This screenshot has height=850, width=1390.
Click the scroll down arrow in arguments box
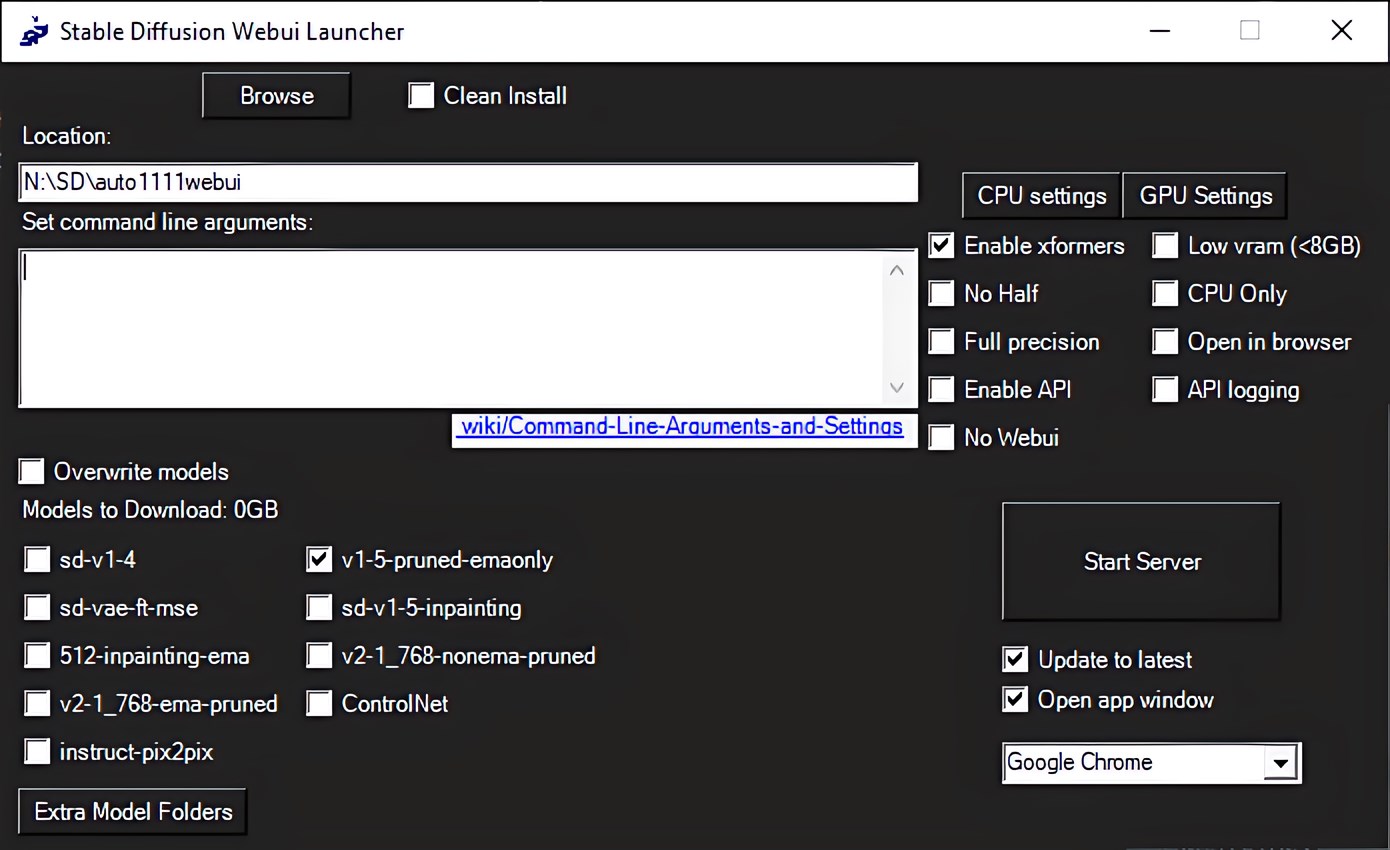(x=897, y=388)
